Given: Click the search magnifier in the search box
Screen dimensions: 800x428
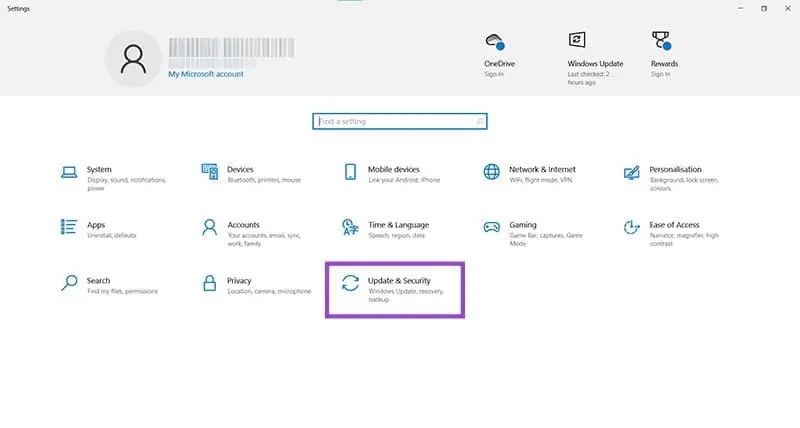Looking at the screenshot, I should point(479,121).
